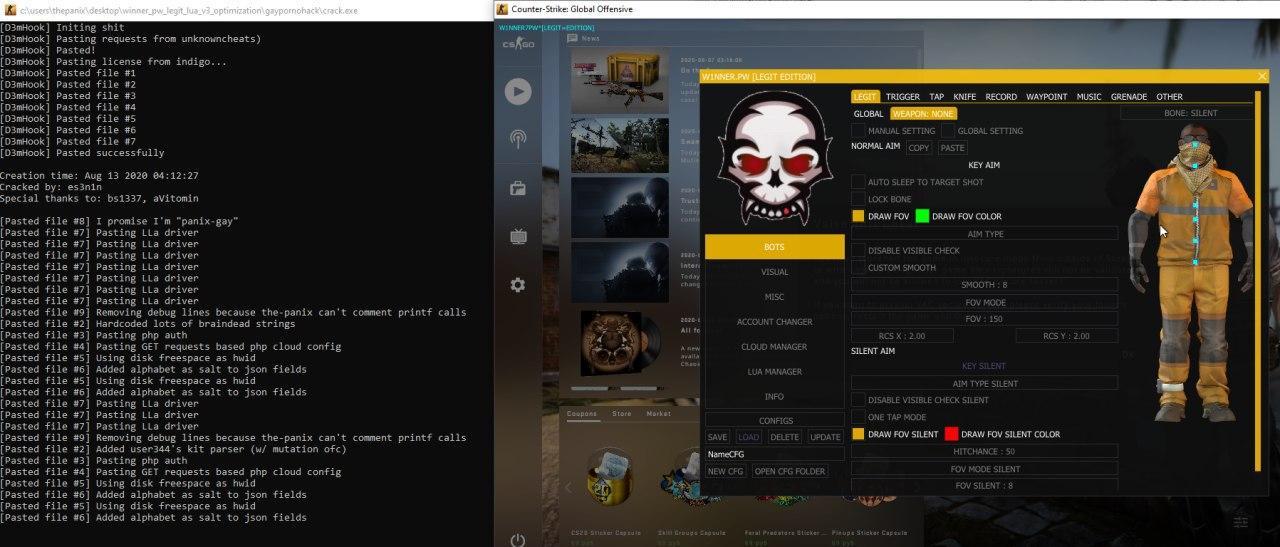Screen dimensions: 1280x547
Task: Expand the Configs list box
Action: [775, 421]
